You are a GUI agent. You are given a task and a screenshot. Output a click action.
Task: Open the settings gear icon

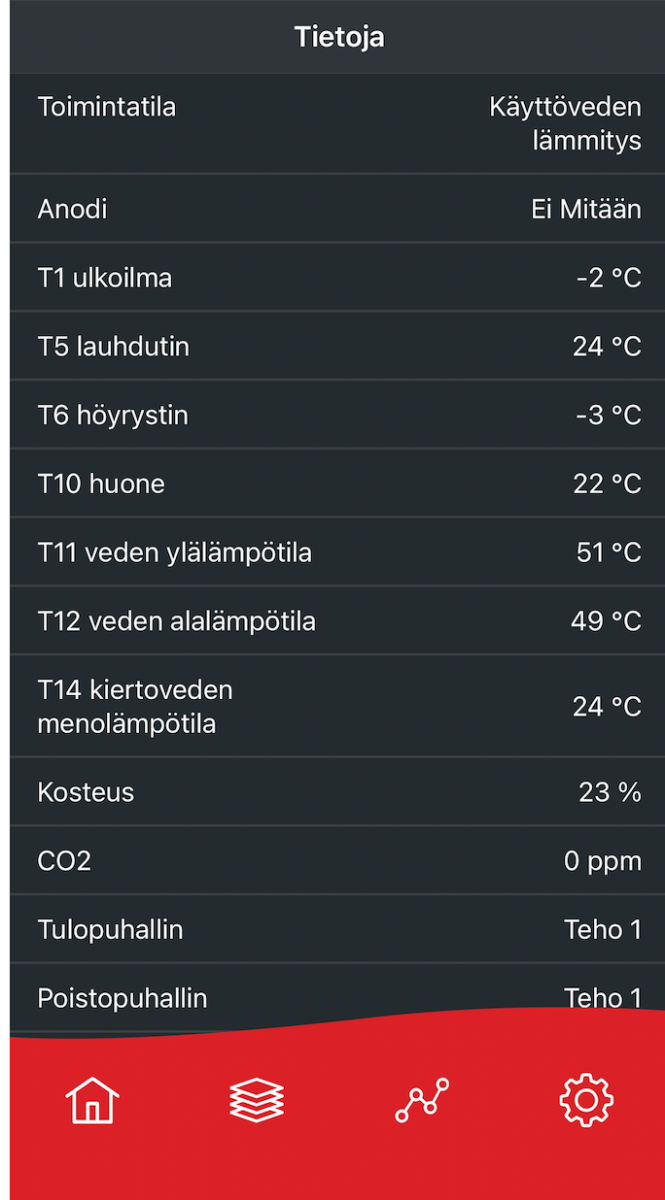[586, 1100]
